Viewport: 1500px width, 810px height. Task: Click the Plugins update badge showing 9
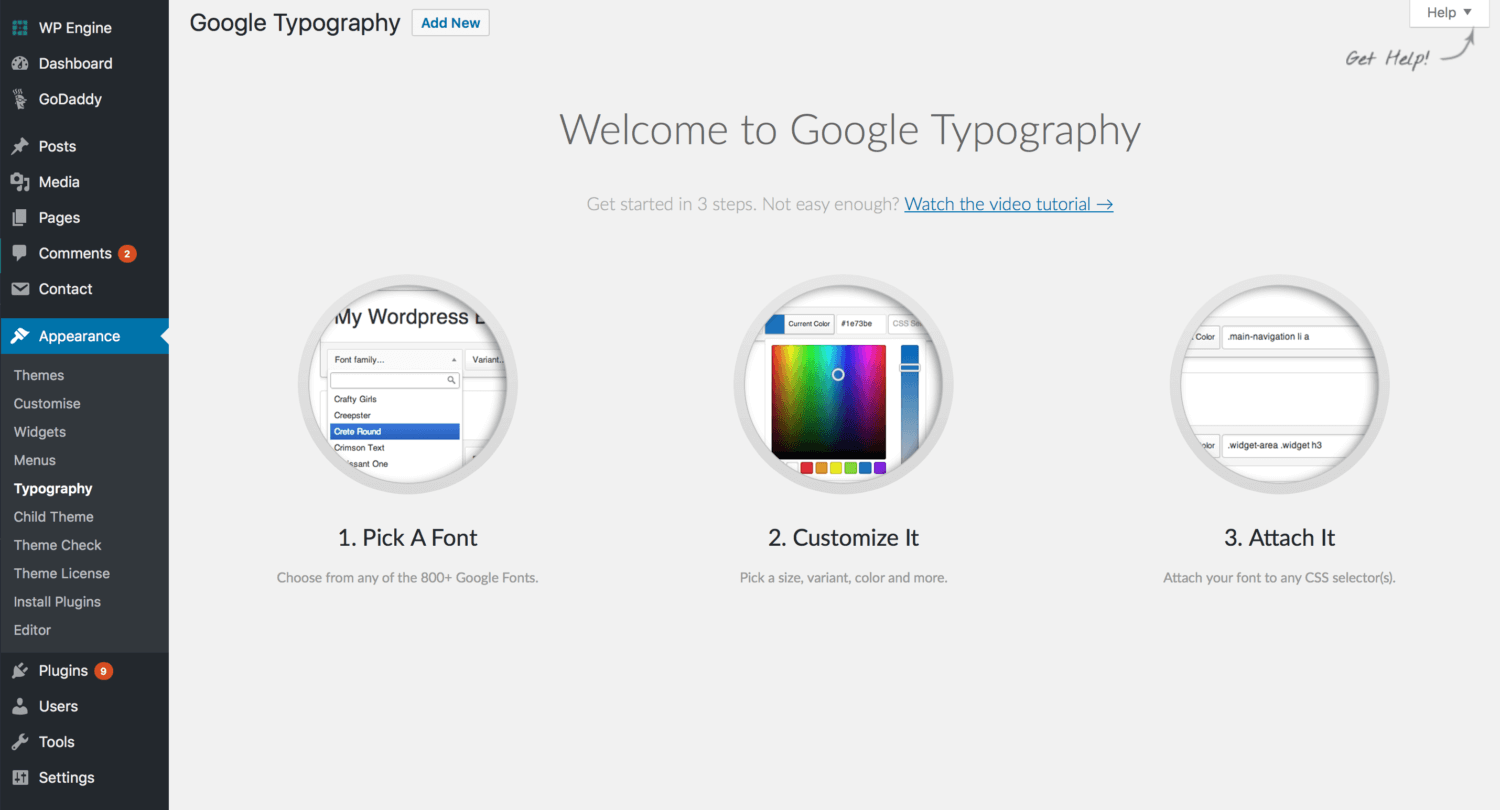click(x=104, y=671)
